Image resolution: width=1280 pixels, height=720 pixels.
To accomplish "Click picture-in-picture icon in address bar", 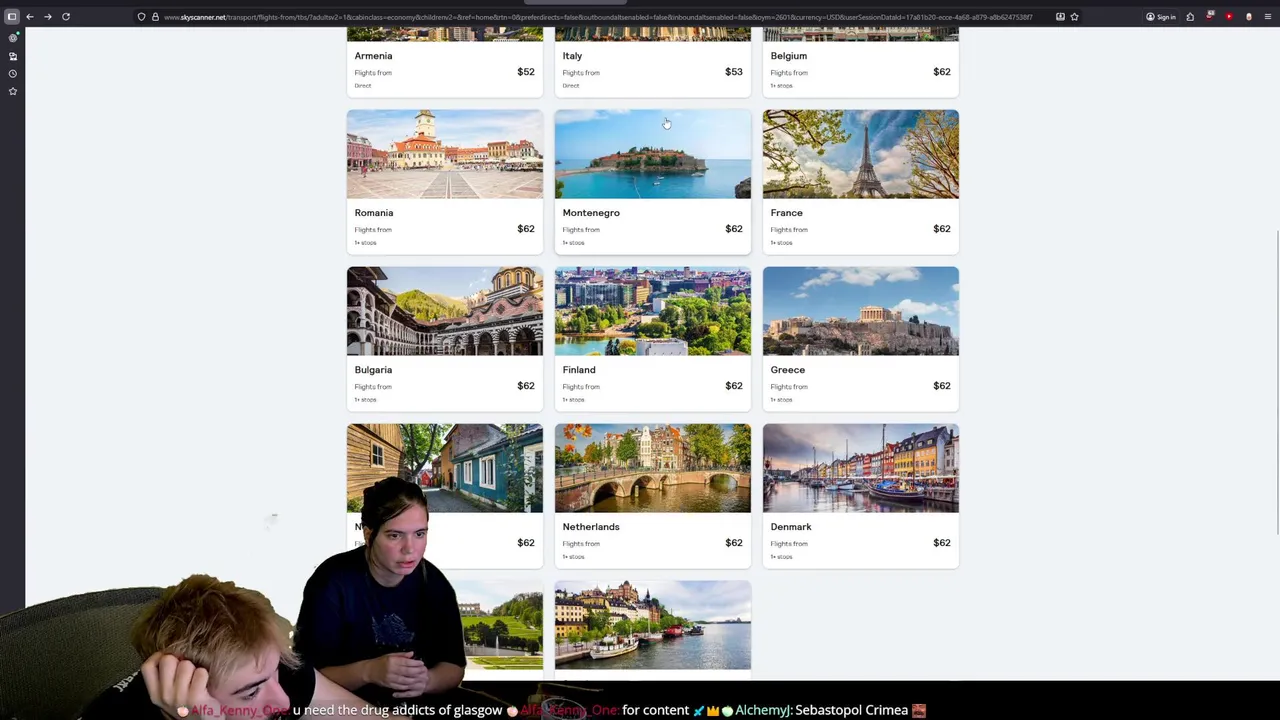I will click(1060, 17).
